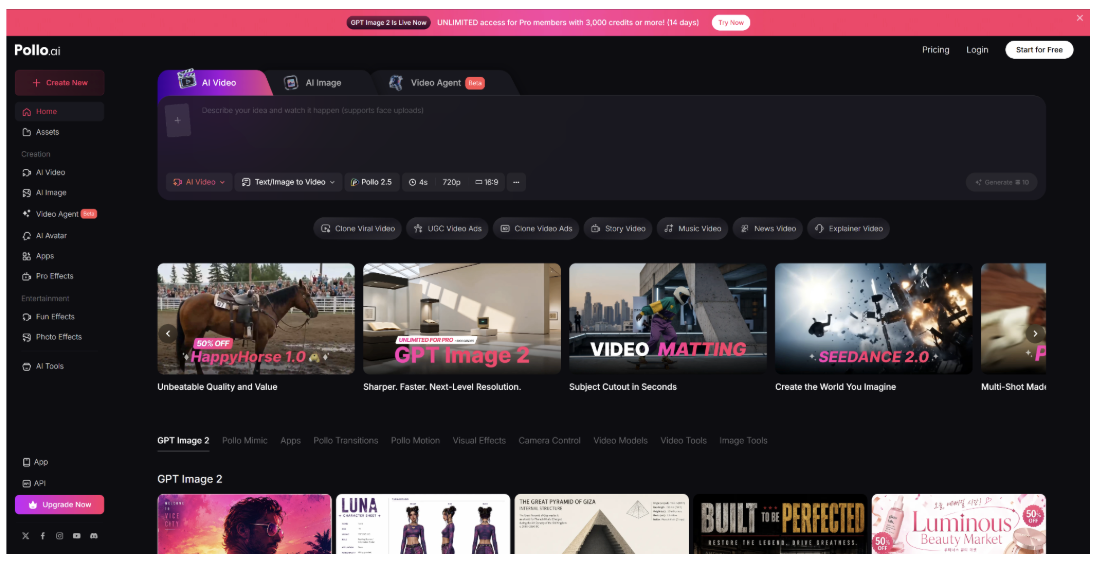Choose the Music Video chip

tap(693, 229)
